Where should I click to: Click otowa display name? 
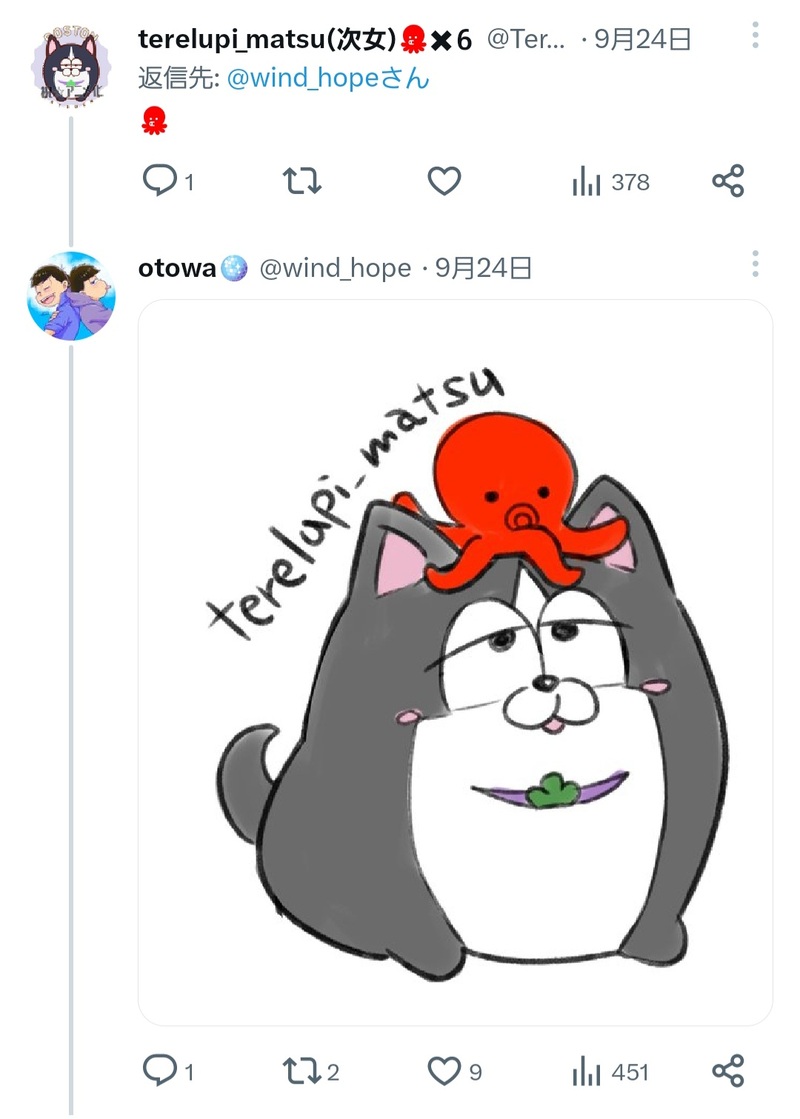[x=178, y=268]
